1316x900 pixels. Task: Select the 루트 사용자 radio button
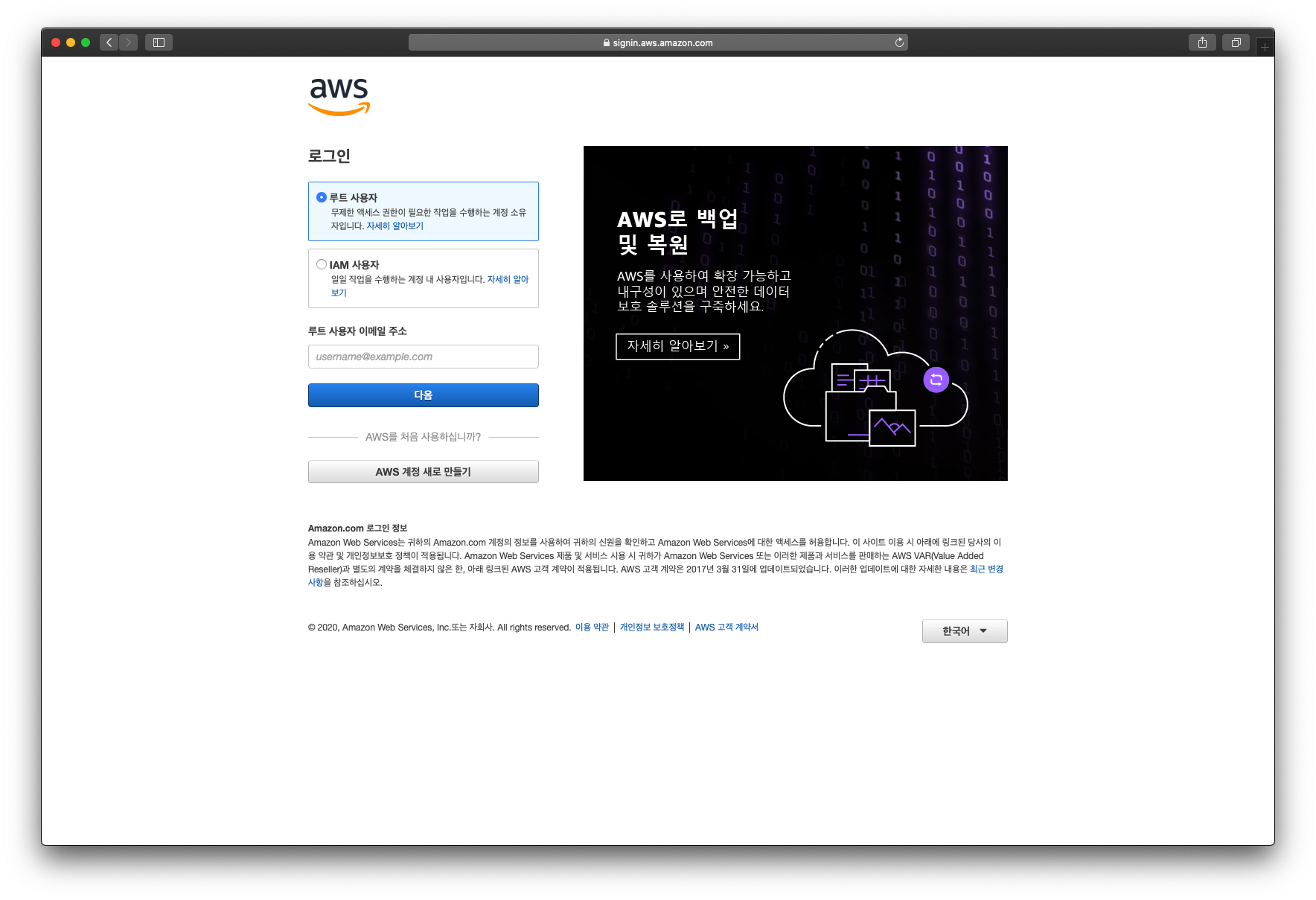click(x=322, y=197)
